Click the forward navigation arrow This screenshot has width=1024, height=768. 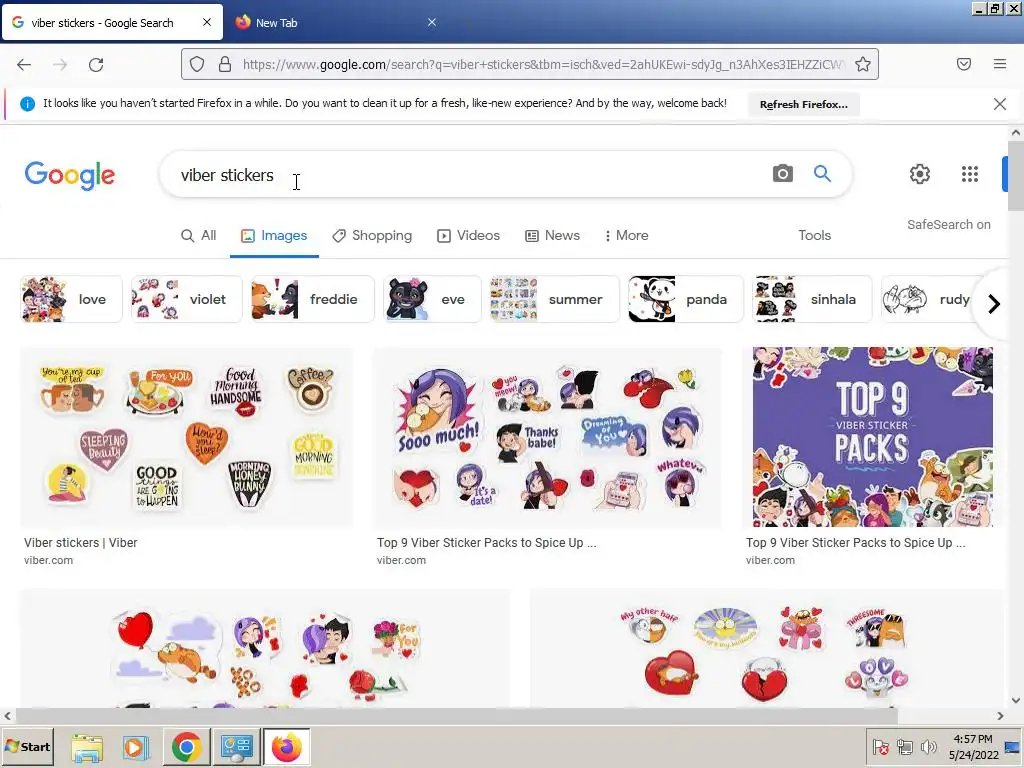pyautogui.click(x=60, y=64)
